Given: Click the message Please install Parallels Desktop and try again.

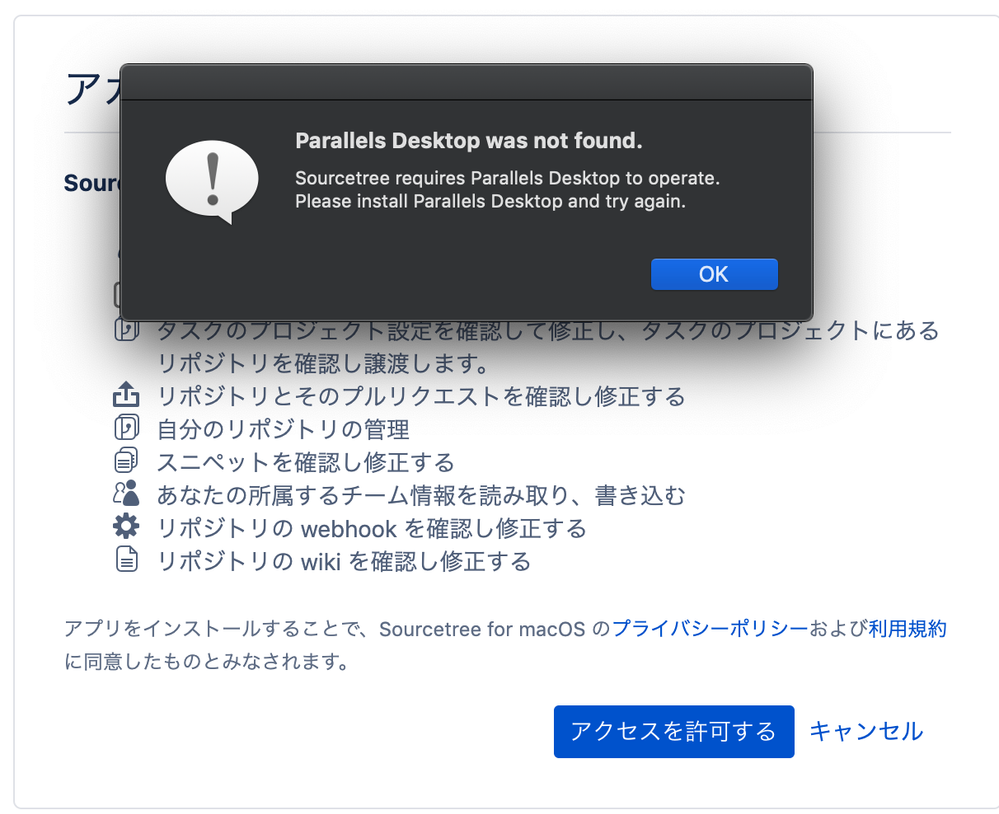Looking at the screenshot, I should [x=491, y=201].
